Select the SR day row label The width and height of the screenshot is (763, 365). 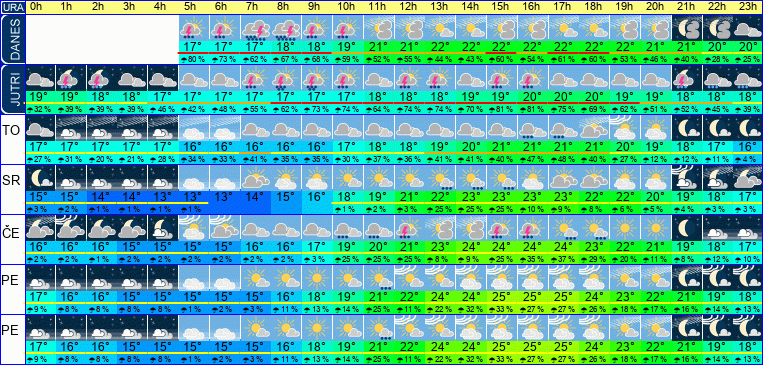click(10, 180)
